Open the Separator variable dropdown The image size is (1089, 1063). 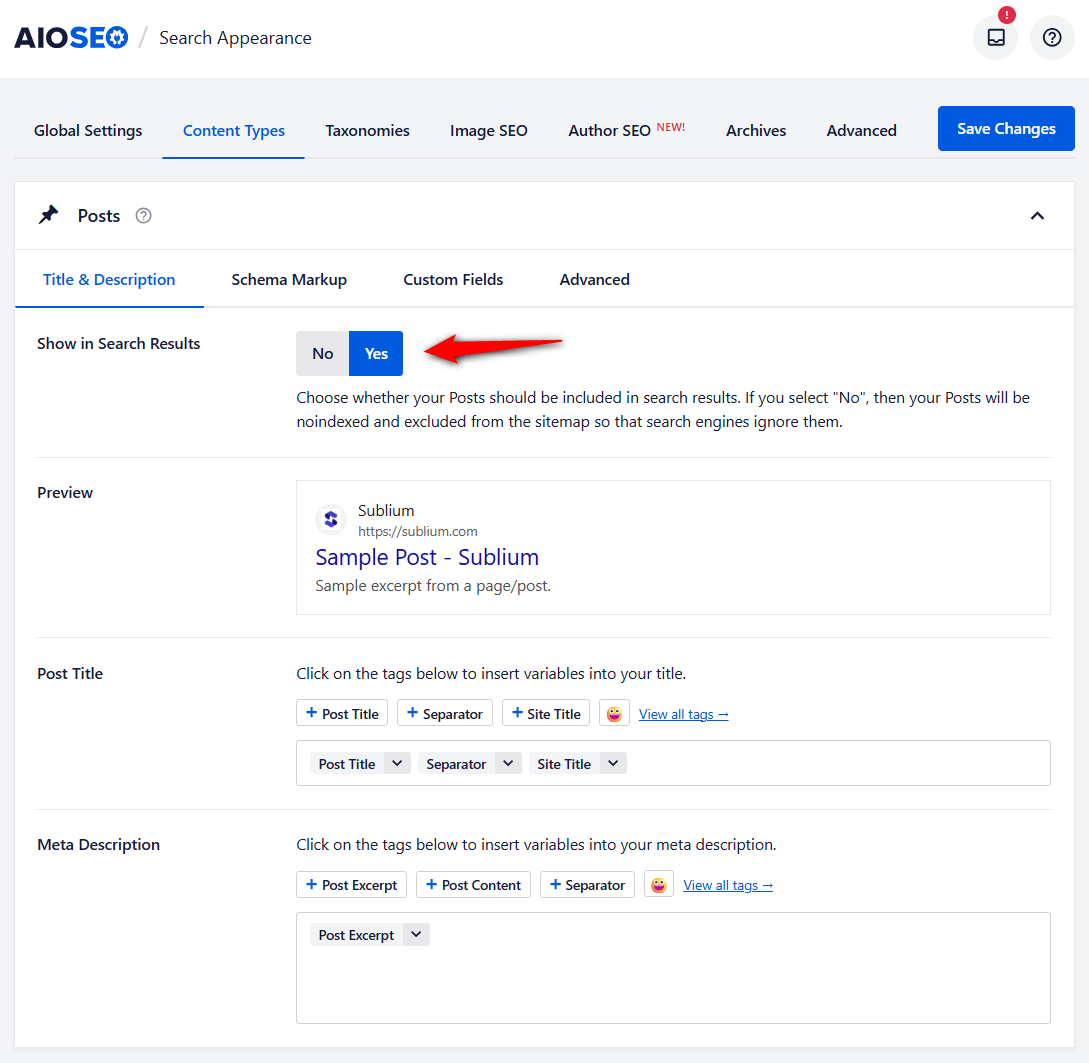(x=508, y=762)
